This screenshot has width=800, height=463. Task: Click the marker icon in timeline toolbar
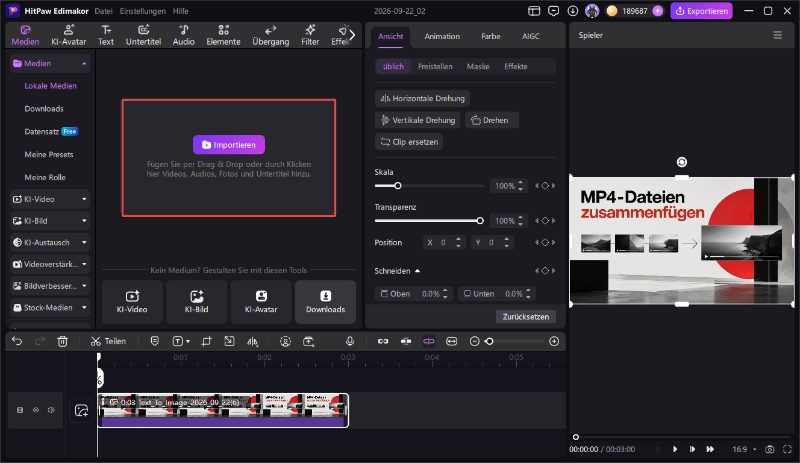coord(155,341)
